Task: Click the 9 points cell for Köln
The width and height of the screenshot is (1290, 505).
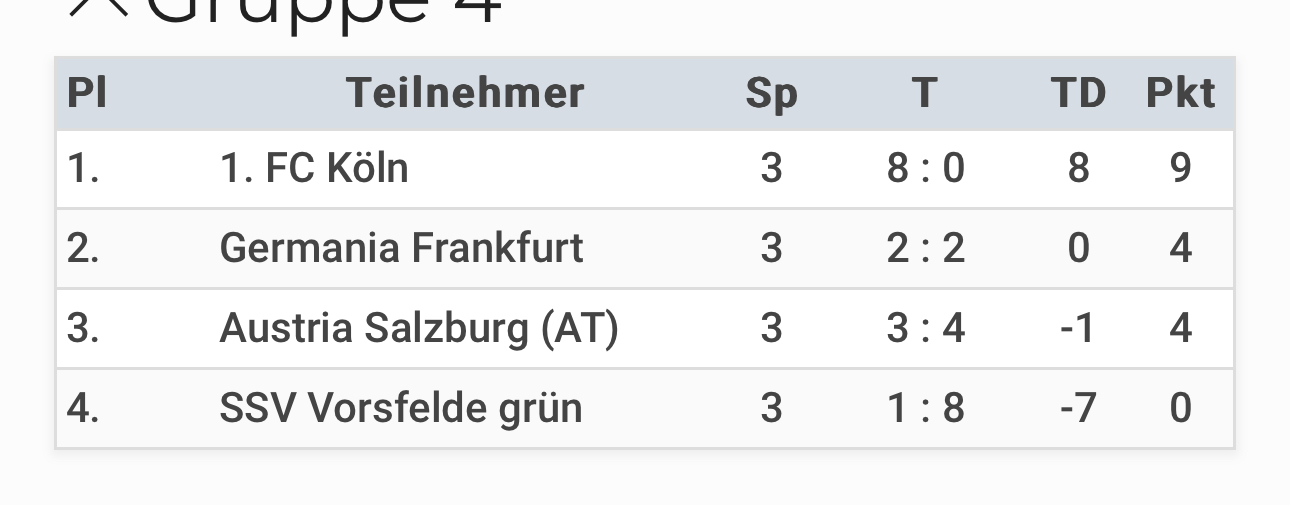Action: pyautogui.click(x=1181, y=168)
